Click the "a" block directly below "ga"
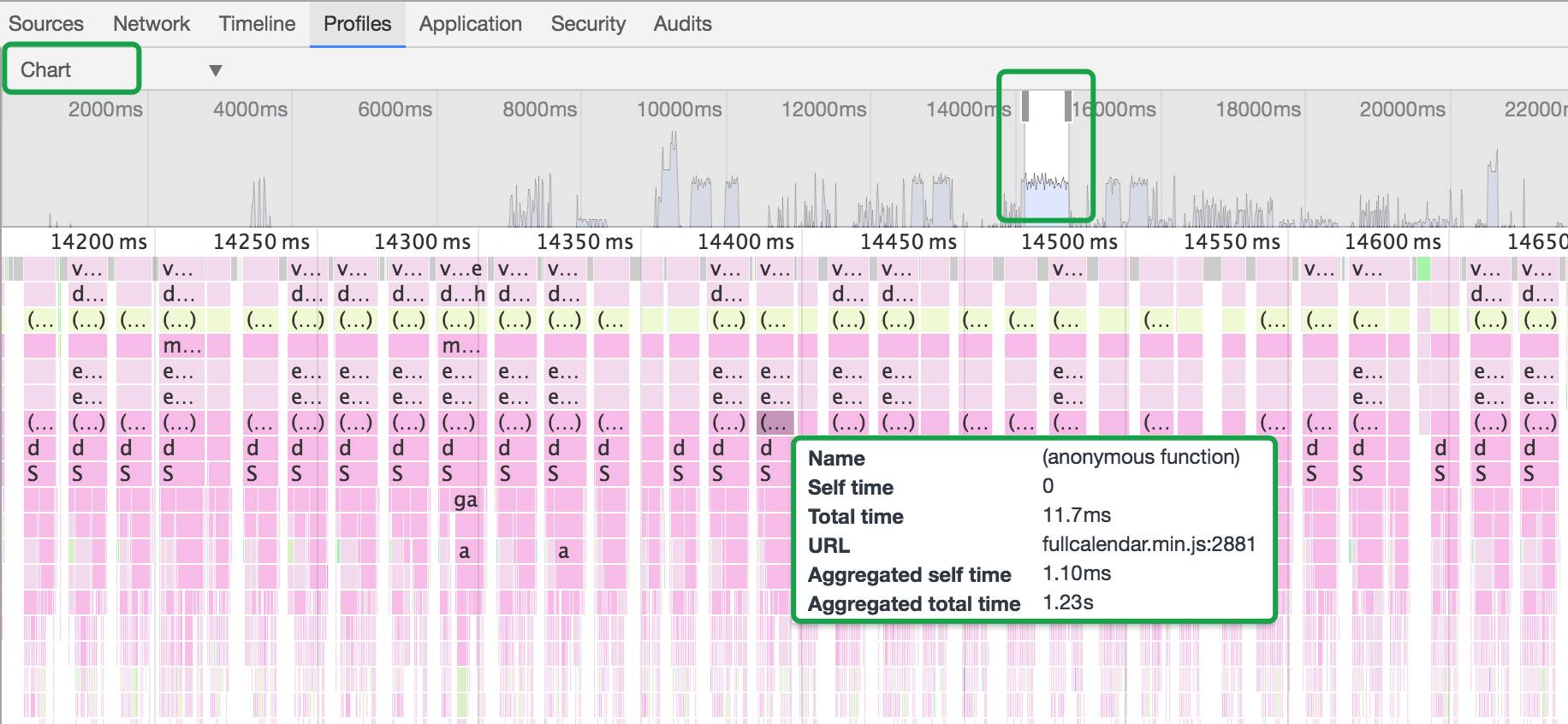1568x724 pixels. (464, 551)
